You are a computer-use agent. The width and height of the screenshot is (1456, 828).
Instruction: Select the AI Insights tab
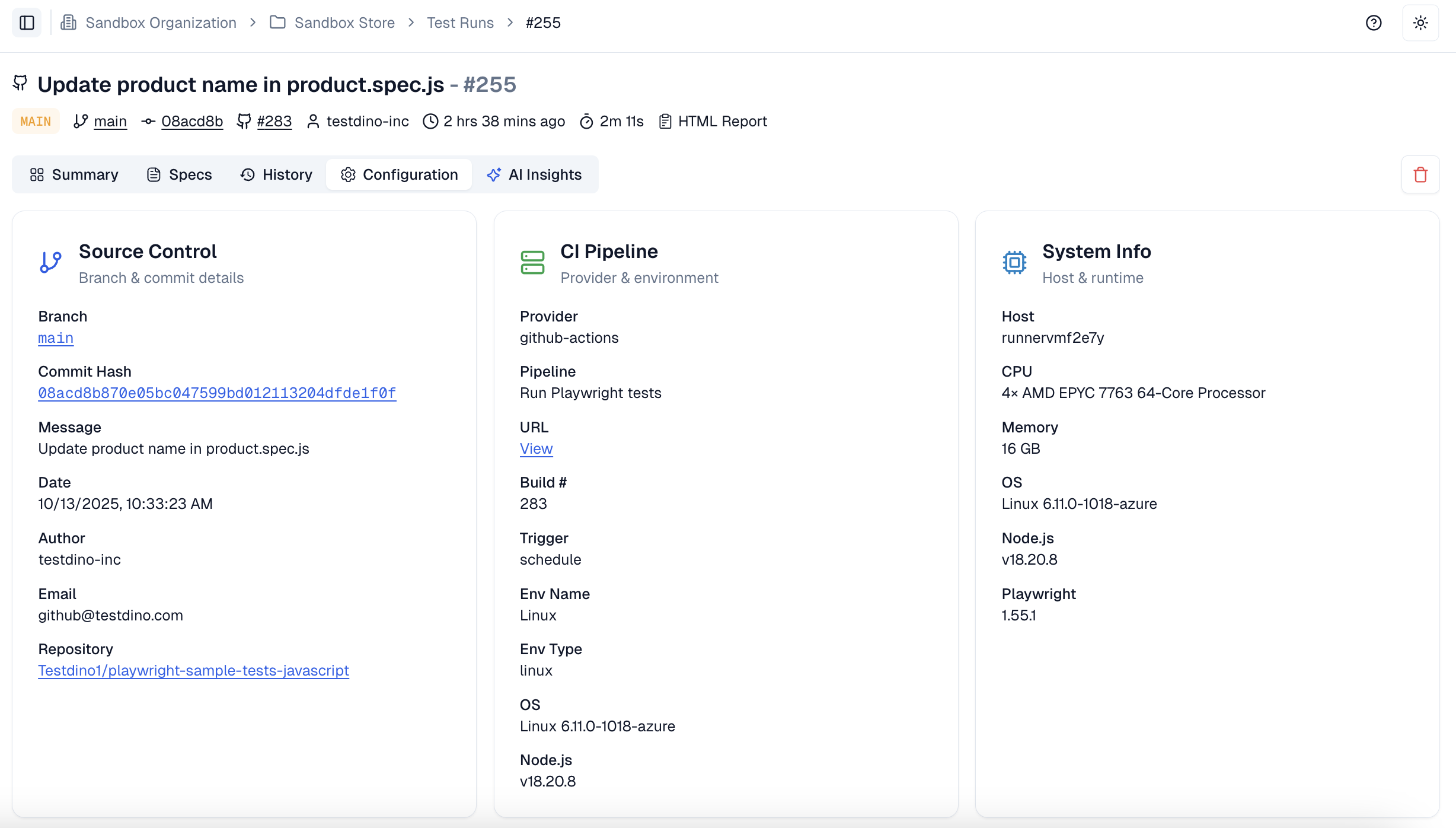(534, 174)
